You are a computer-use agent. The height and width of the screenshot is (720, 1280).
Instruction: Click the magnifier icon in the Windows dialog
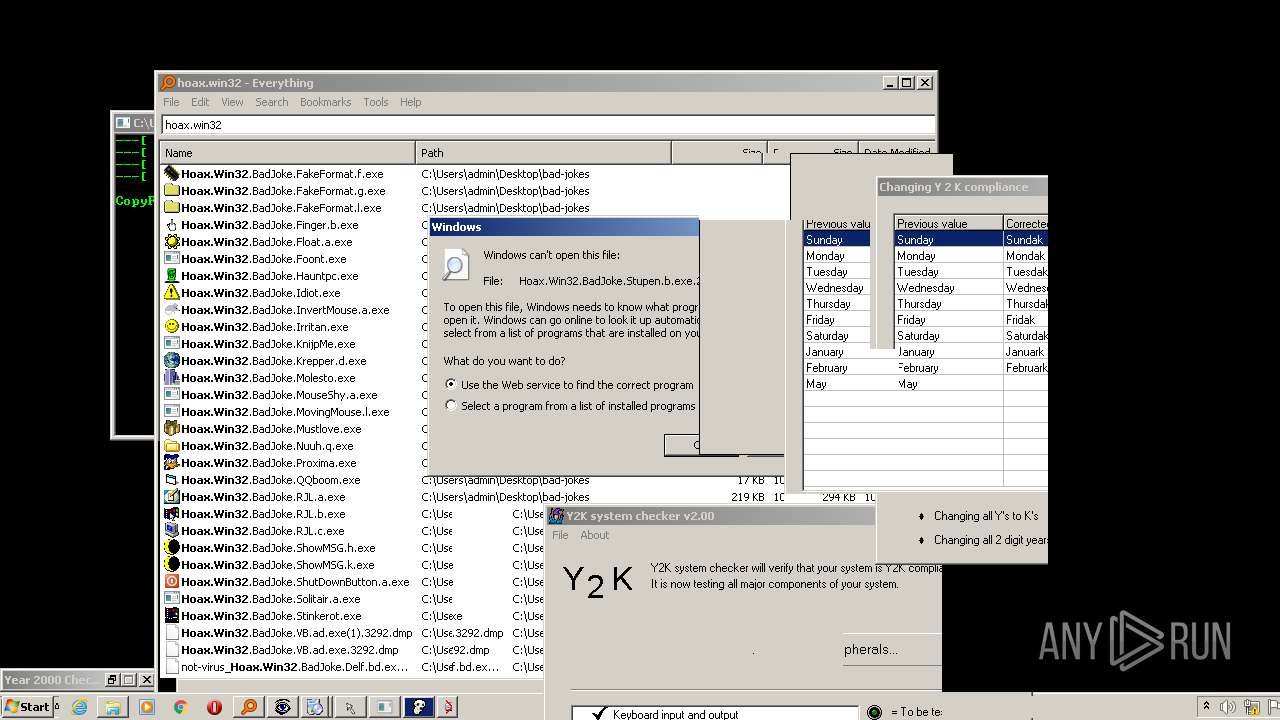[456, 265]
